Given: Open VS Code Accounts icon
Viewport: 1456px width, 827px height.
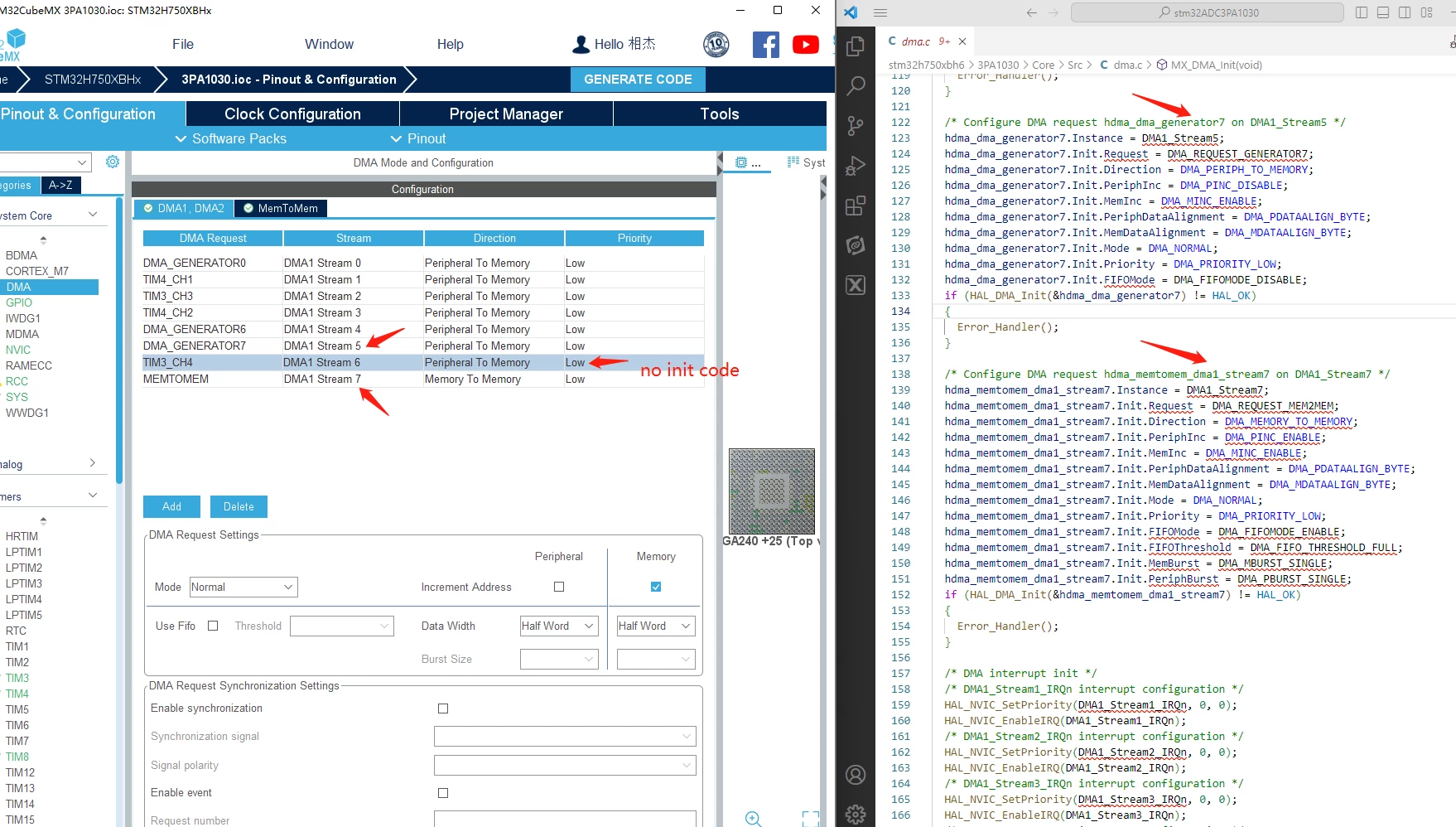Looking at the screenshot, I should [x=856, y=775].
